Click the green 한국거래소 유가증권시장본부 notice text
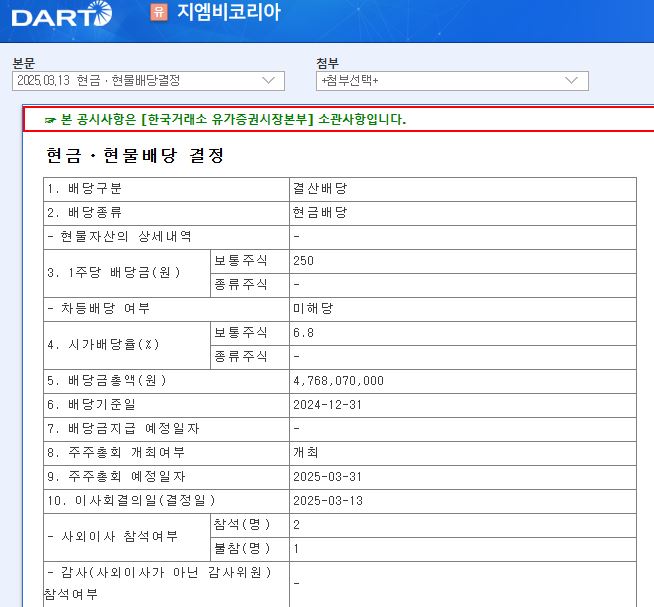This screenshot has height=607, width=654. coord(233,120)
